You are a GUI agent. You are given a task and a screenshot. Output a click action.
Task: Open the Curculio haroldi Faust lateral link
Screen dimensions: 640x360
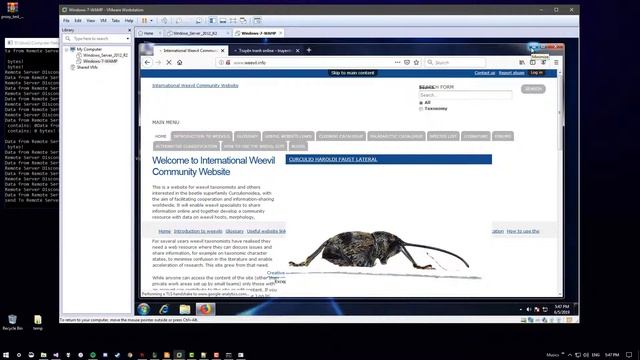[333, 159]
